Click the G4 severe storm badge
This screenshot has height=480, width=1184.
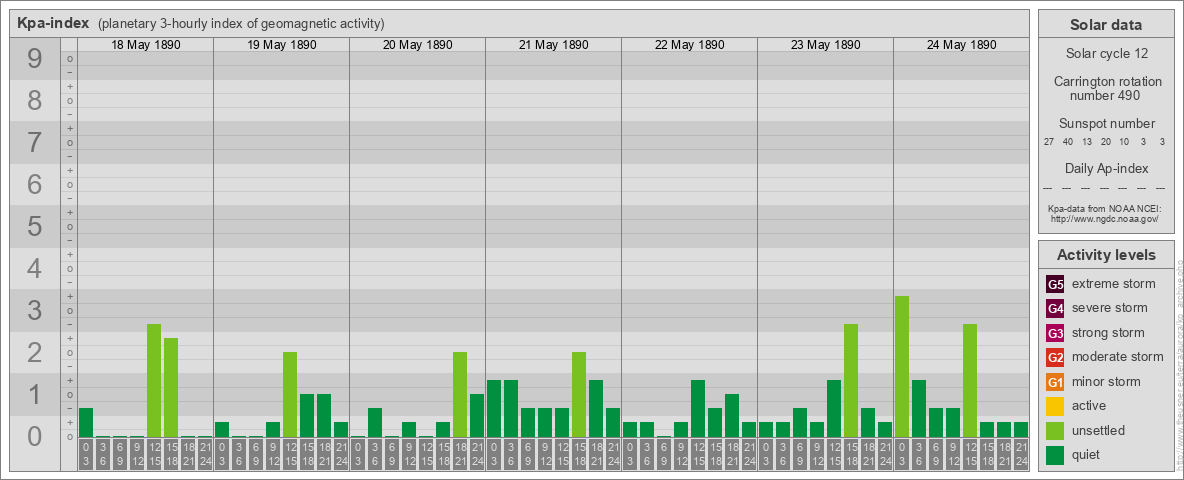tap(1055, 308)
